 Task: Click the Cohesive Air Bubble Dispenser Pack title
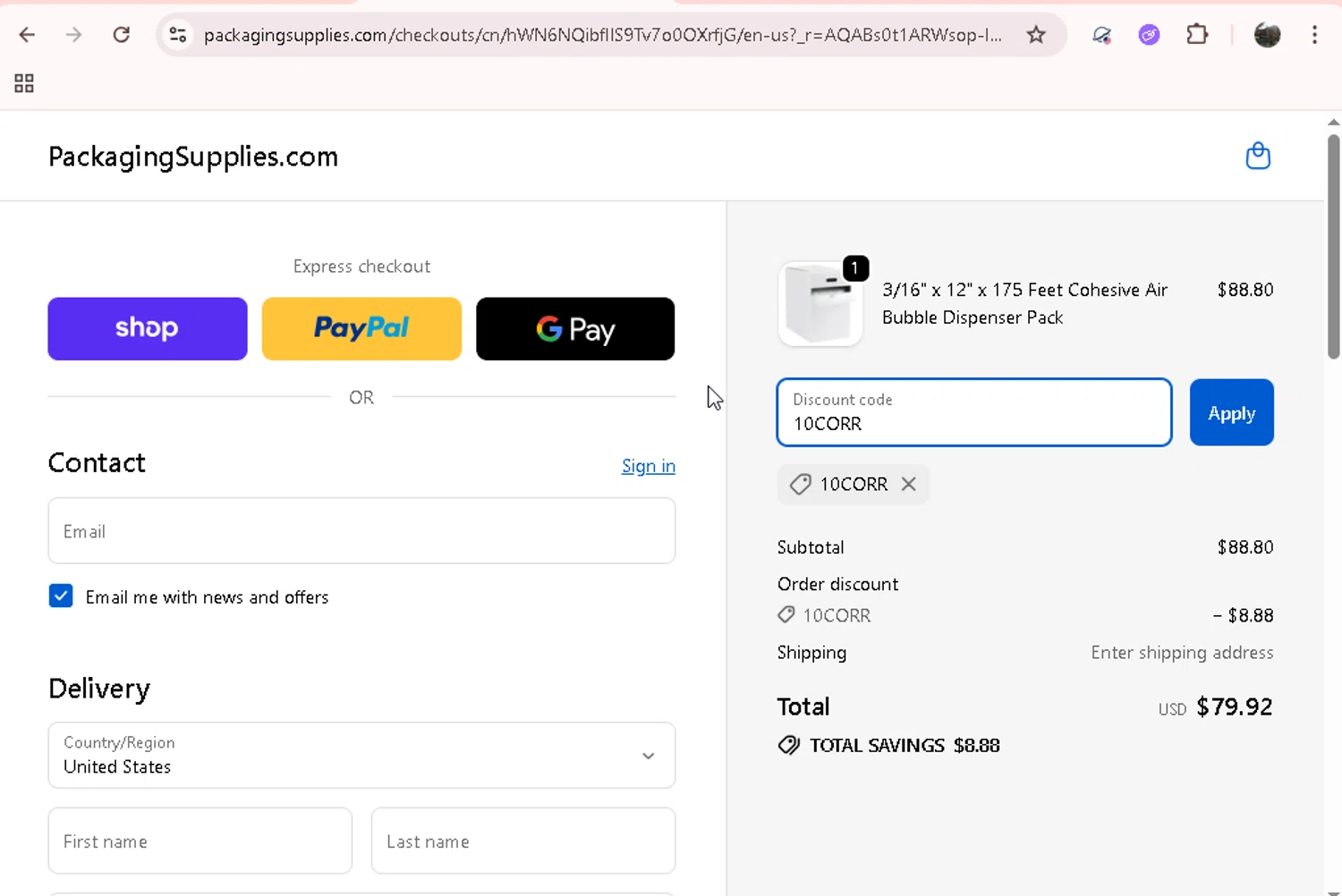click(x=1024, y=303)
